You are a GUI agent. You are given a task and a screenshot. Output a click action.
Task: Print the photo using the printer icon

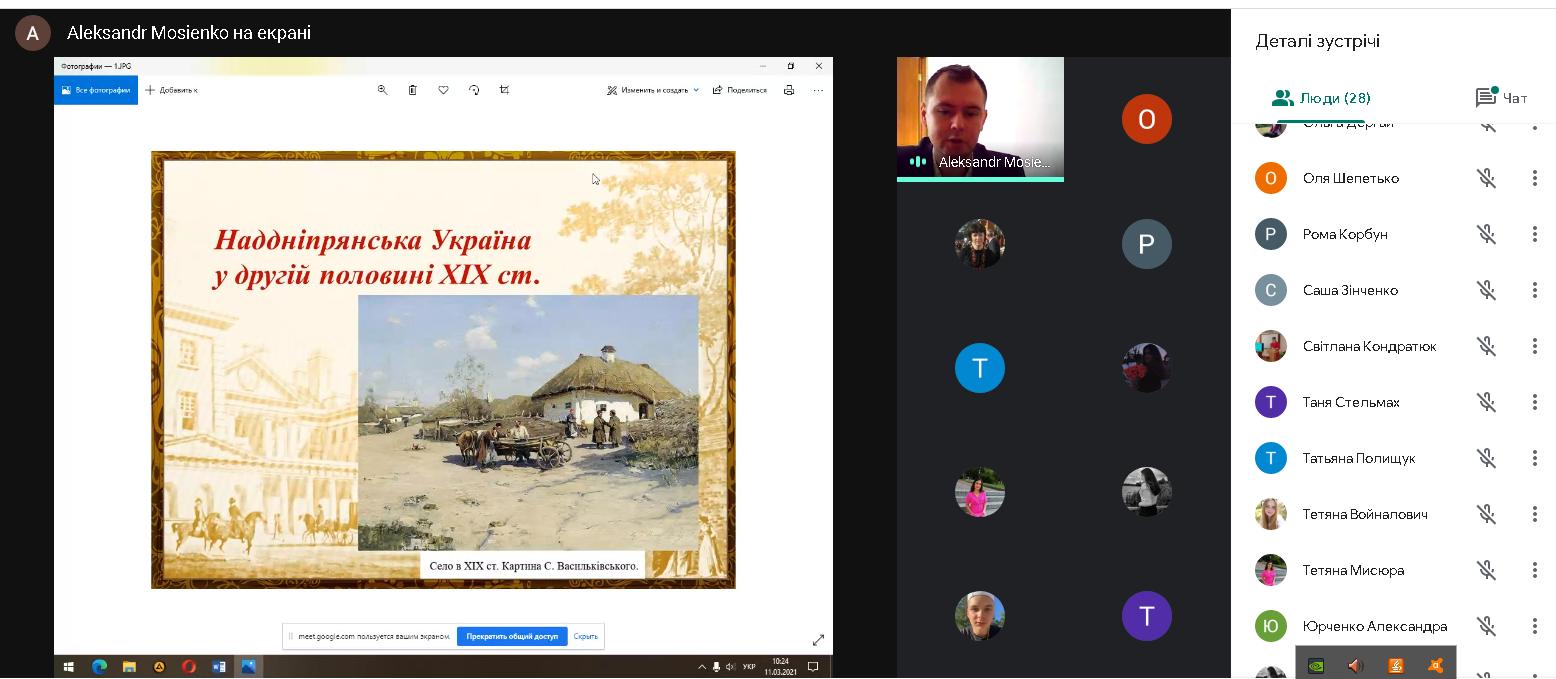789,90
